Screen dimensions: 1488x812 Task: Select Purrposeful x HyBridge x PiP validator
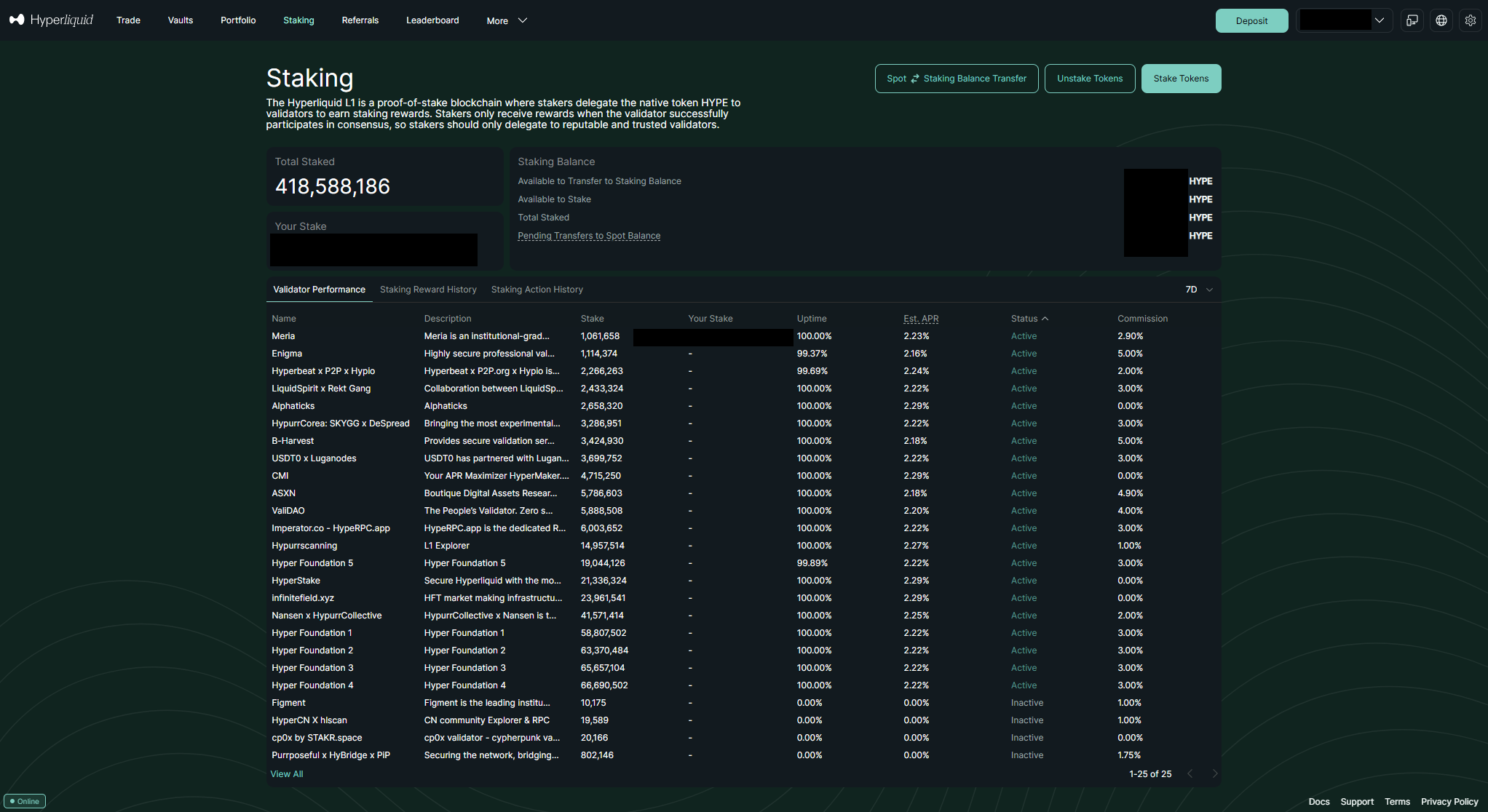(x=331, y=755)
